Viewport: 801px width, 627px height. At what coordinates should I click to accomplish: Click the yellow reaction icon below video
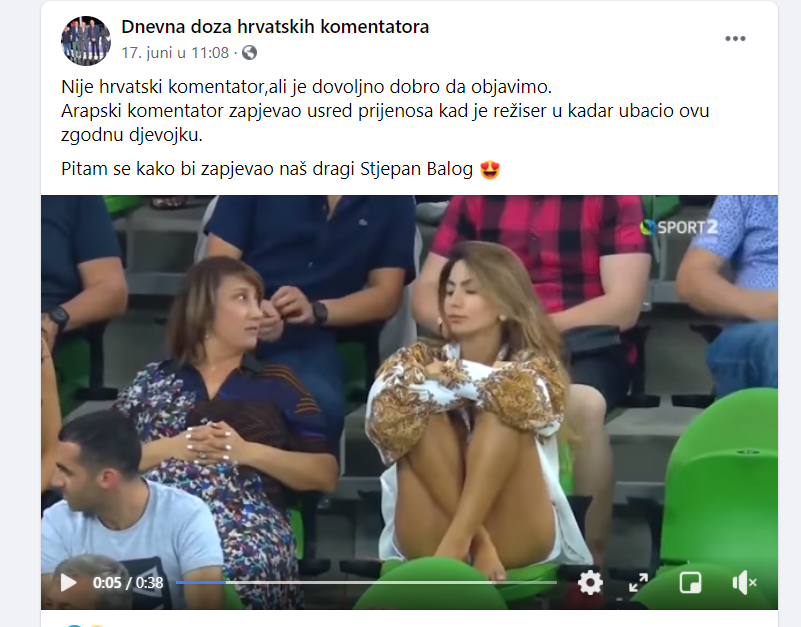[97, 625]
